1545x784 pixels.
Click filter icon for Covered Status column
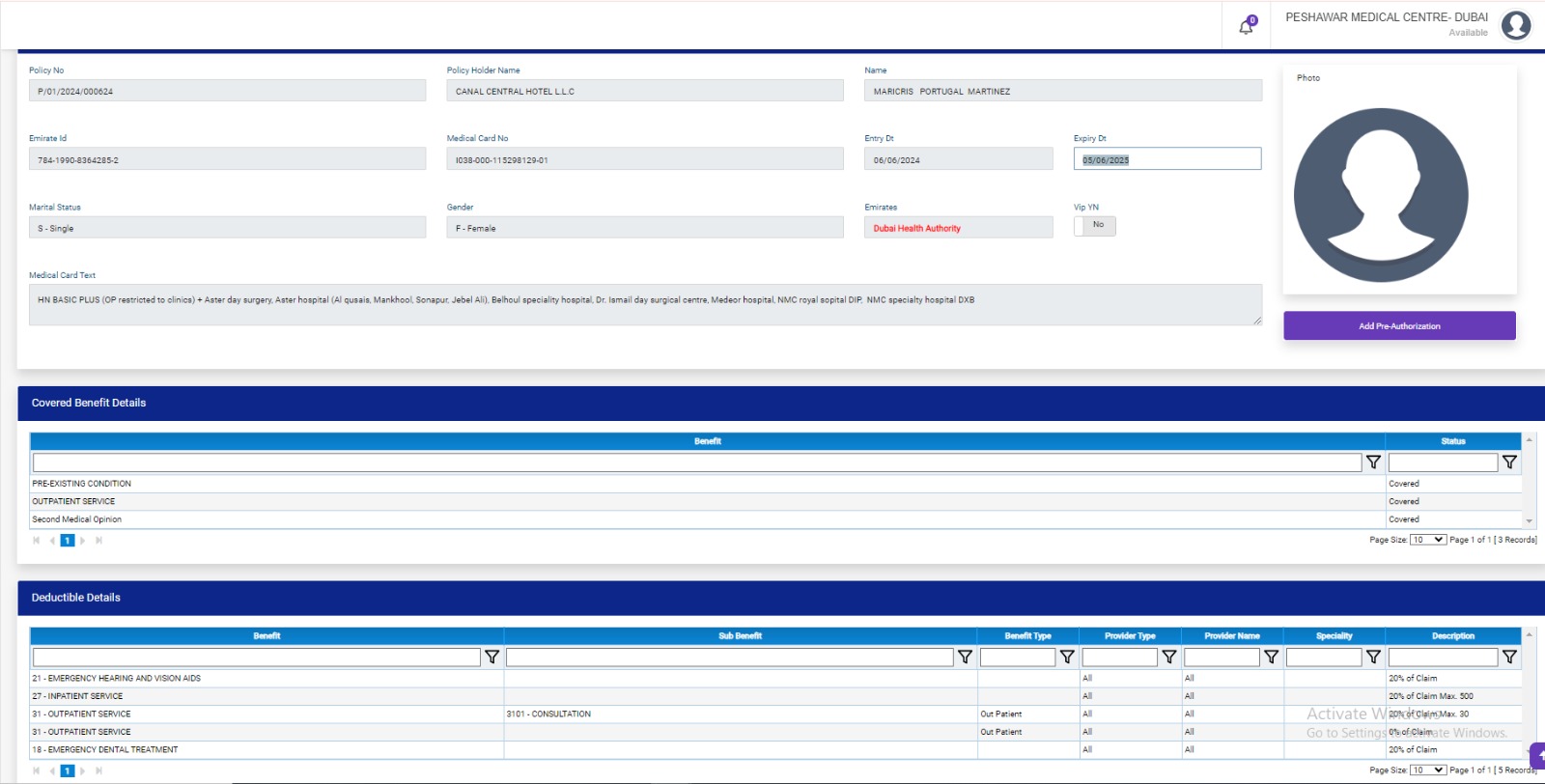pos(1509,462)
